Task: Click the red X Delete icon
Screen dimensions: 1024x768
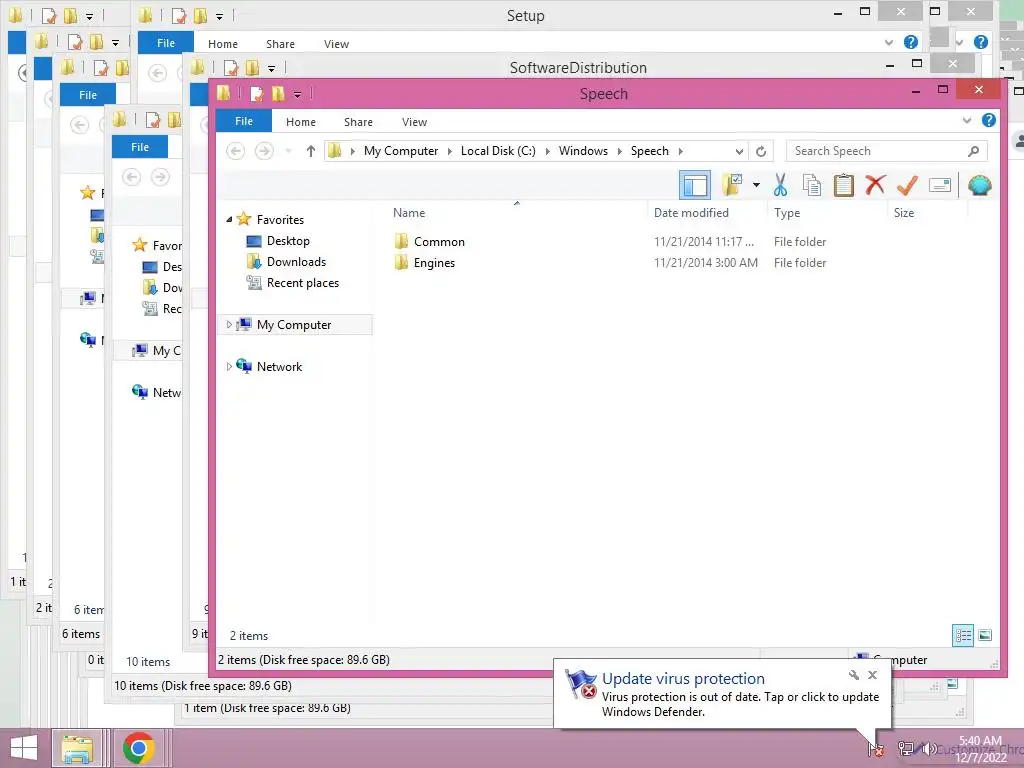Action: pos(875,185)
